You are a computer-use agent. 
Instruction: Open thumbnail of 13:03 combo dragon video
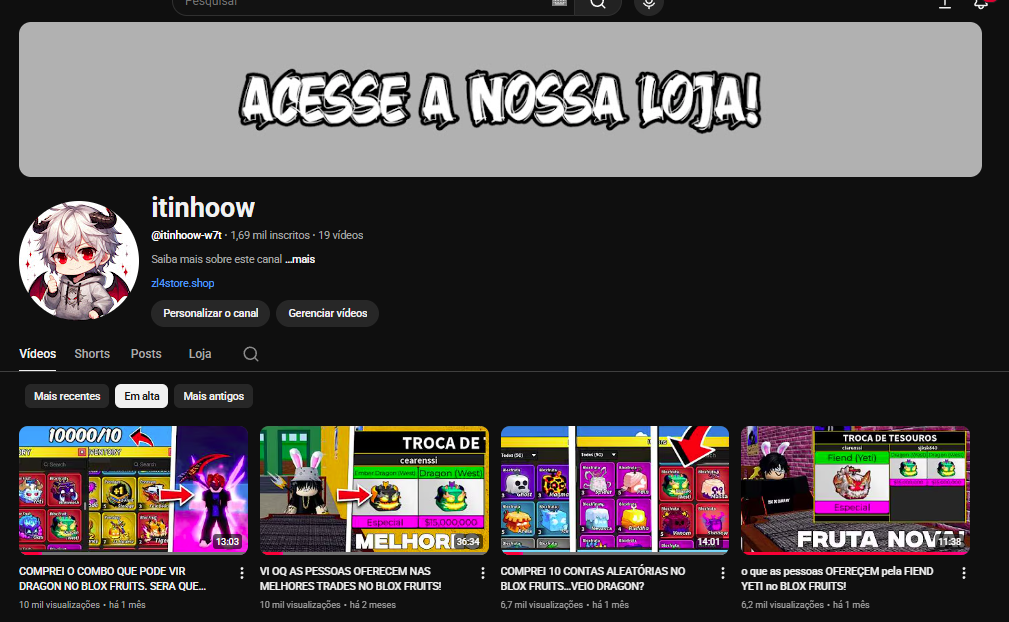click(x=134, y=489)
